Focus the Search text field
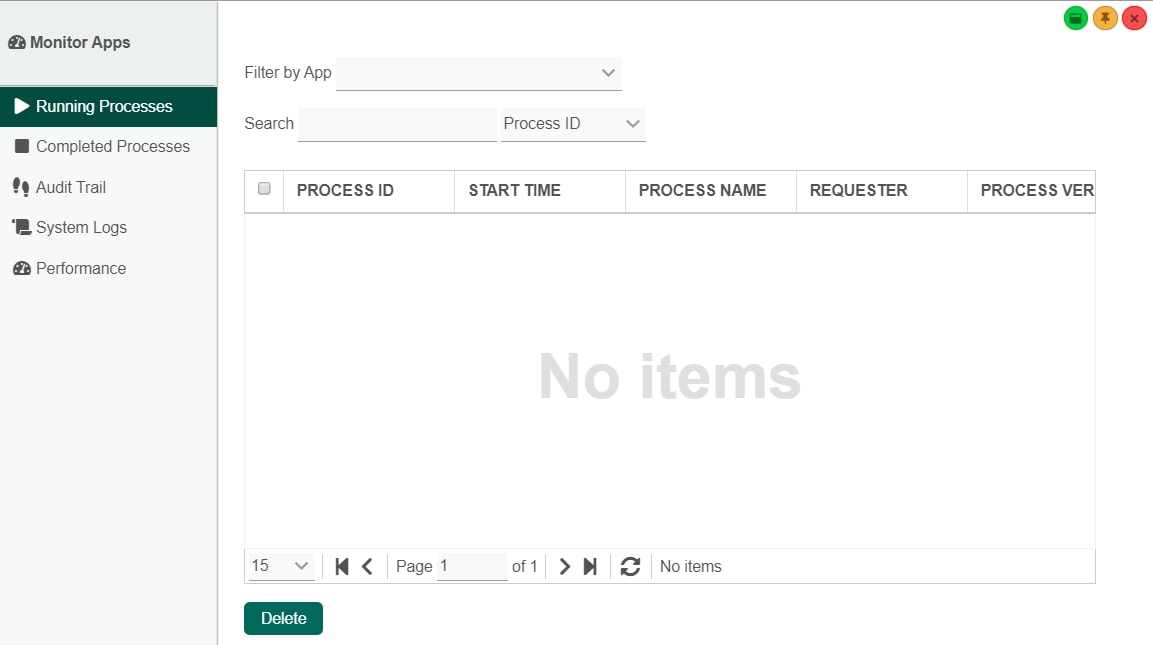The image size is (1153, 645). 397,124
